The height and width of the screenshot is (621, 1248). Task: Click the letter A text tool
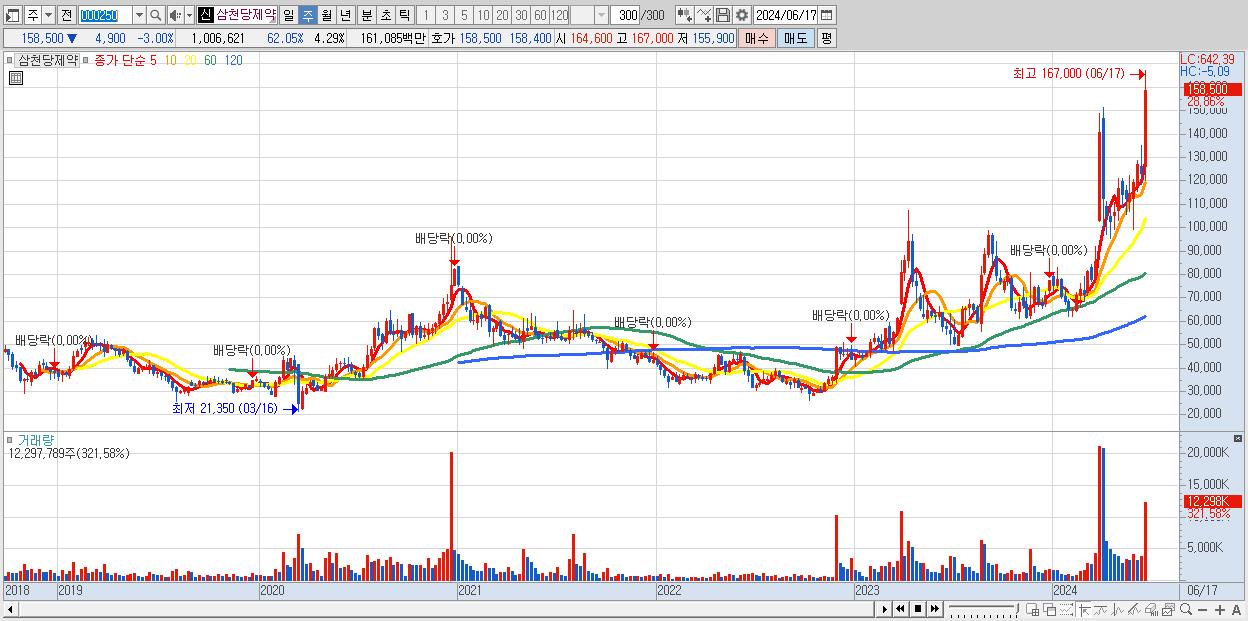point(1237,610)
